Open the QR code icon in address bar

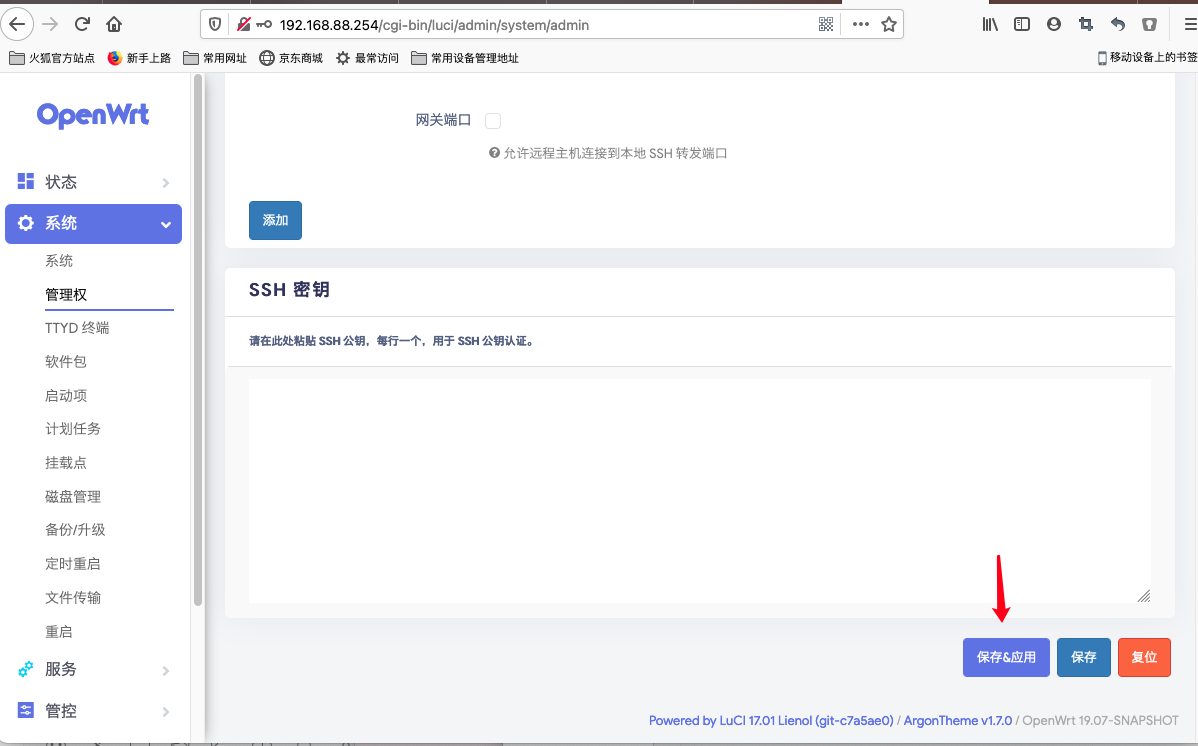pos(826,24)
